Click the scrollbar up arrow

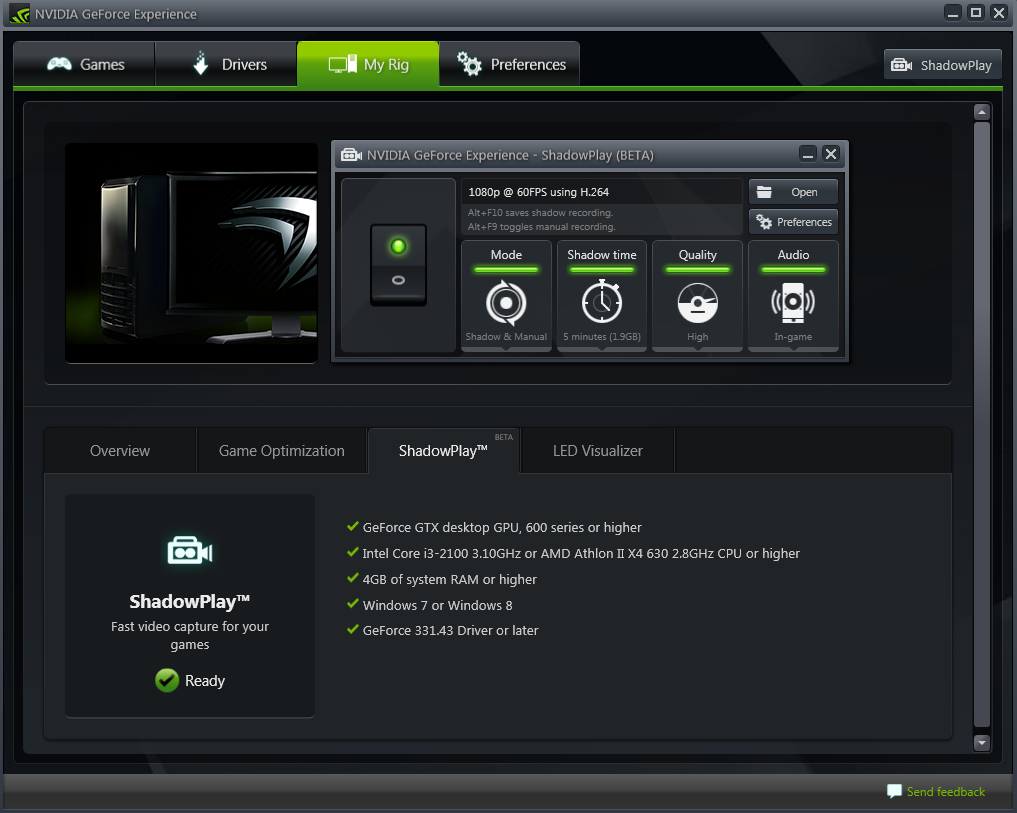[982, 112]
